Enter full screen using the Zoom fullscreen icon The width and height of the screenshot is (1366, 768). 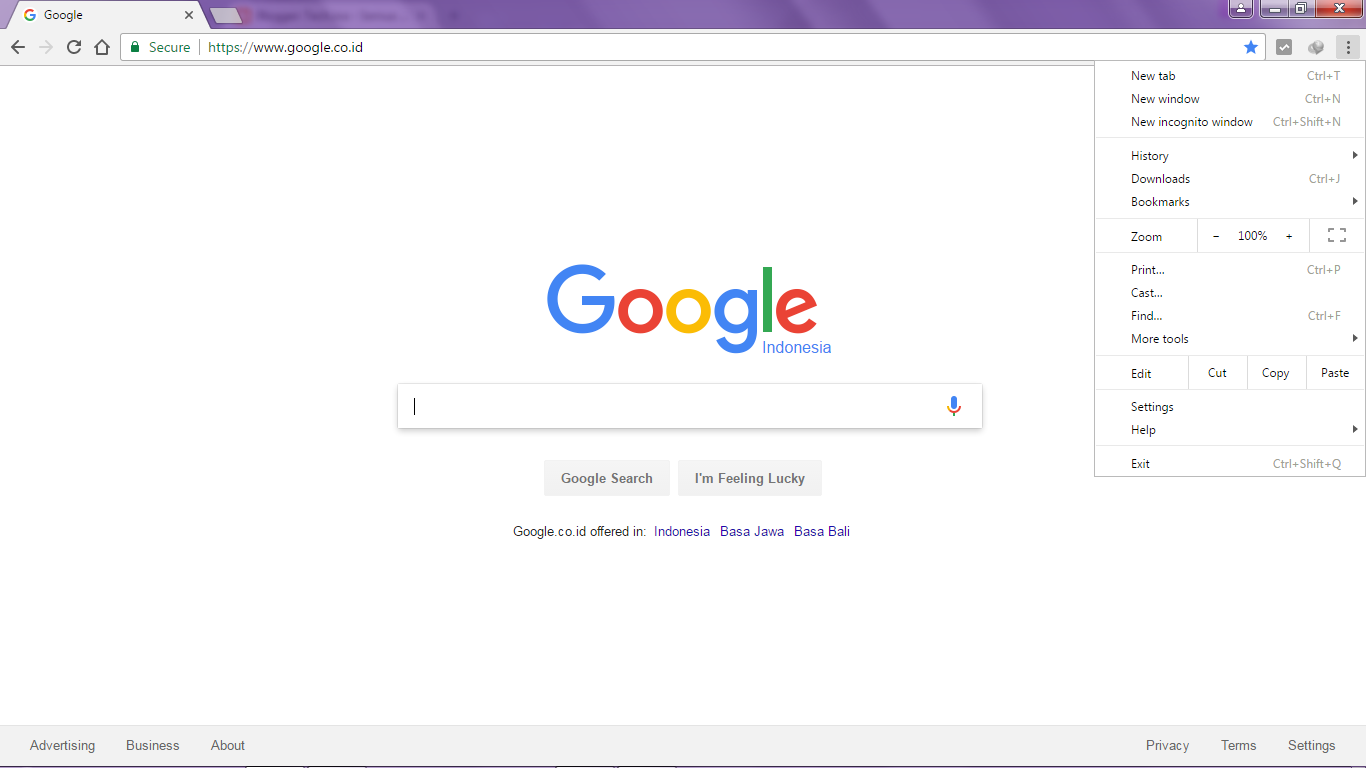coord(1337,235)
